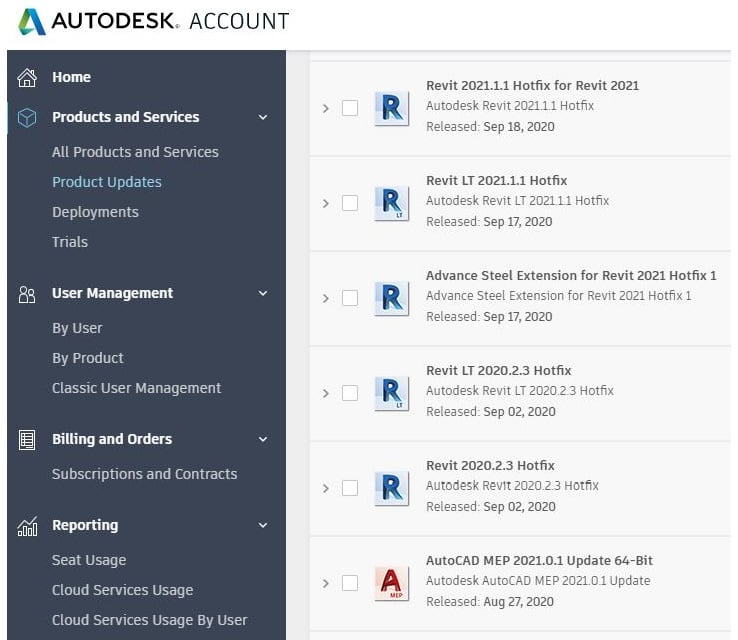Select the Advance Steel Extension hotfix checkbox
This screenshot has height=640, width=738.
coord(350,298)
